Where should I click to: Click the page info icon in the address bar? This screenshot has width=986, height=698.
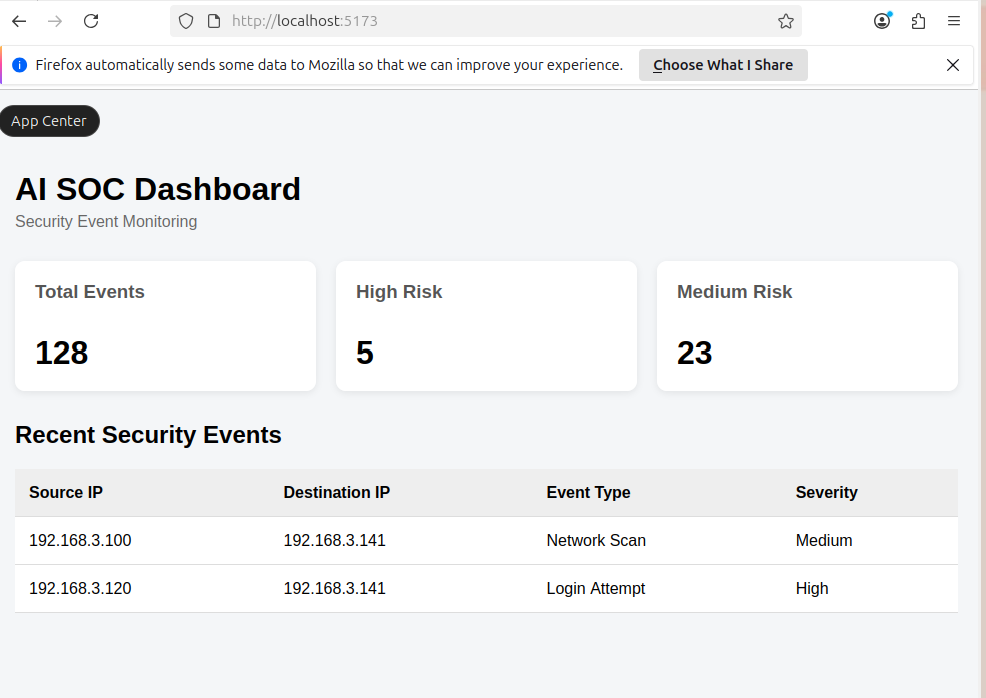[214, 21]
